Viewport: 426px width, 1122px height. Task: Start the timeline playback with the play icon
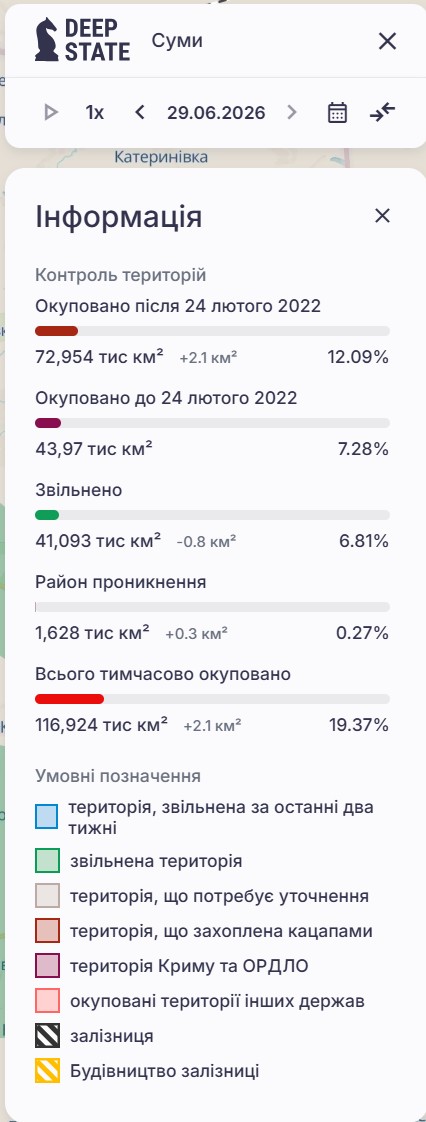(x=51, y=112)
